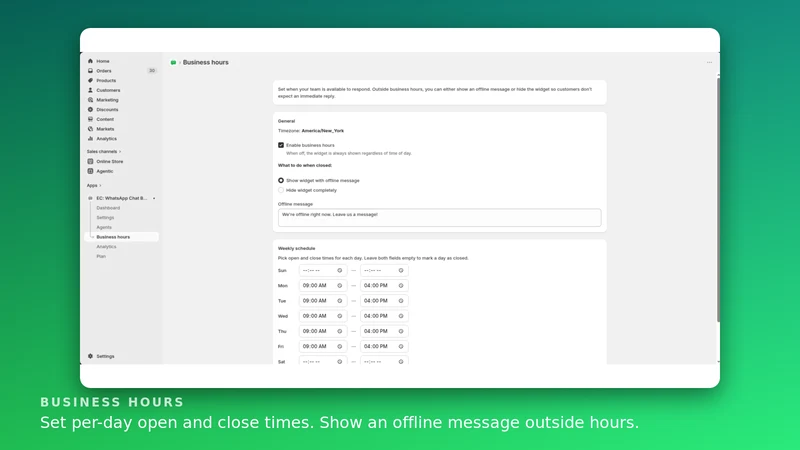Open the app Settings submenu item
The height and width of the screenshot is (450, 800).
click(x=105, y=218)
